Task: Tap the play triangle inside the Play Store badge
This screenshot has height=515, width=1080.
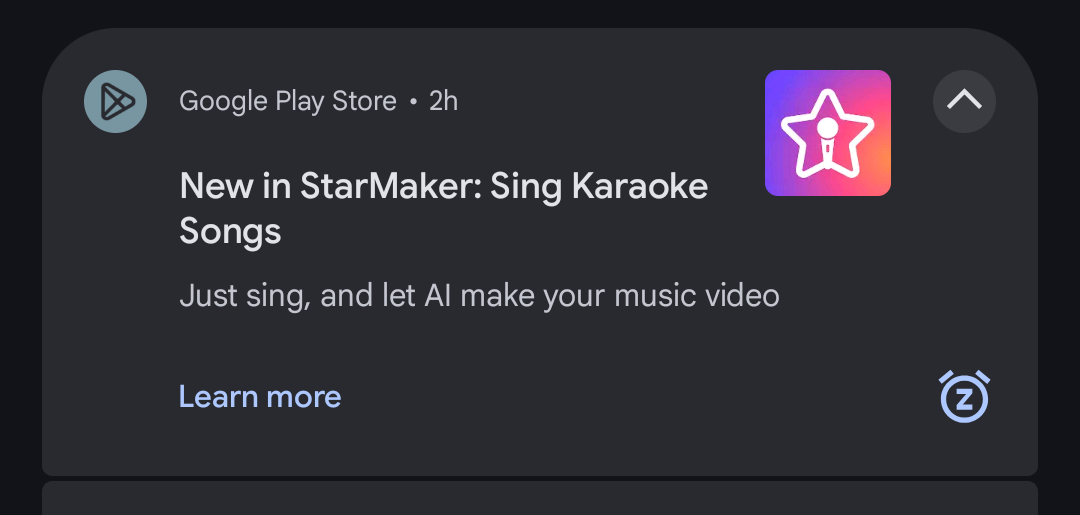Action: 116,101
